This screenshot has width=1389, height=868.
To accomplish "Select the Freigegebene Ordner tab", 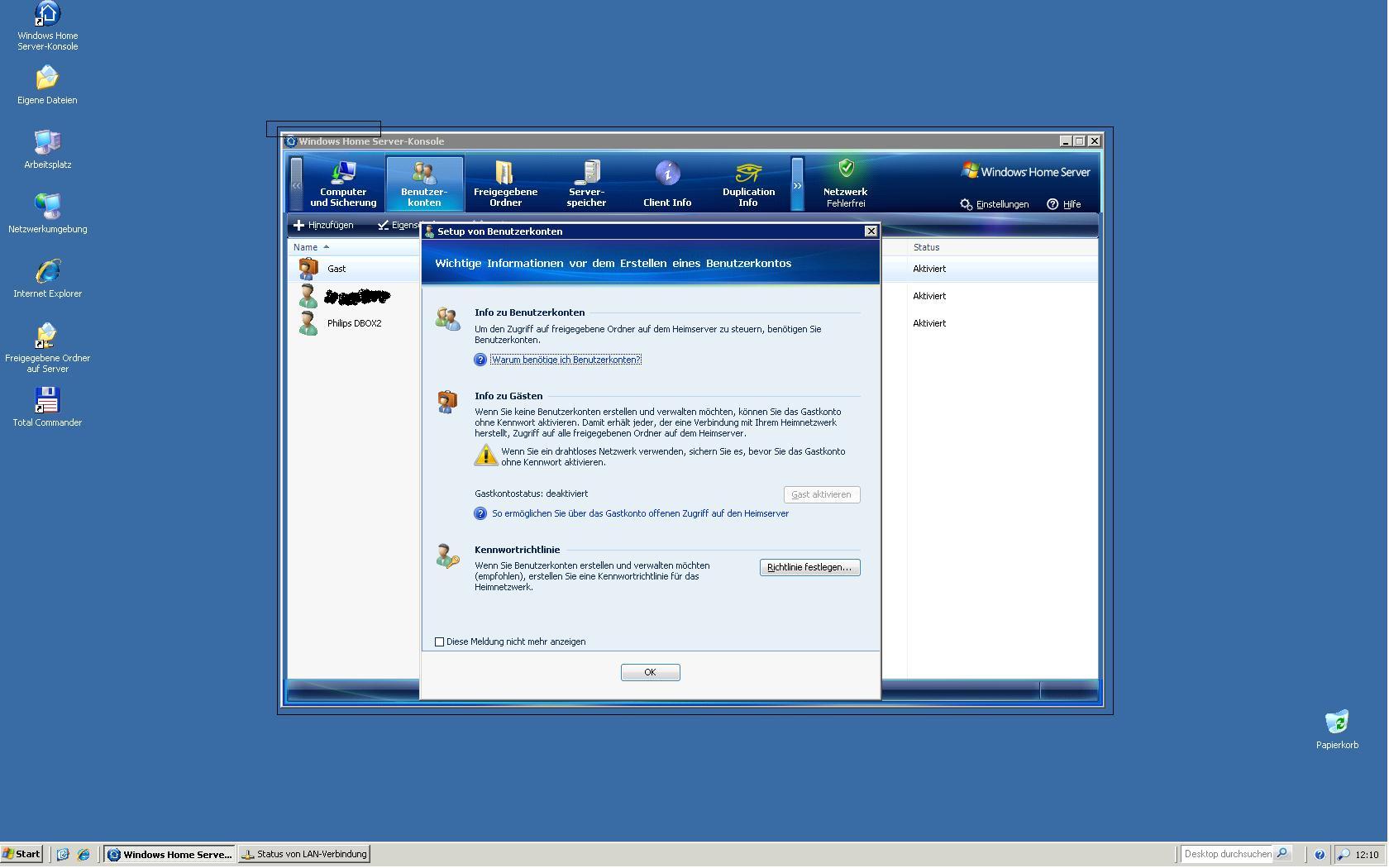I will pyautogui.click(x=505, y=184).
